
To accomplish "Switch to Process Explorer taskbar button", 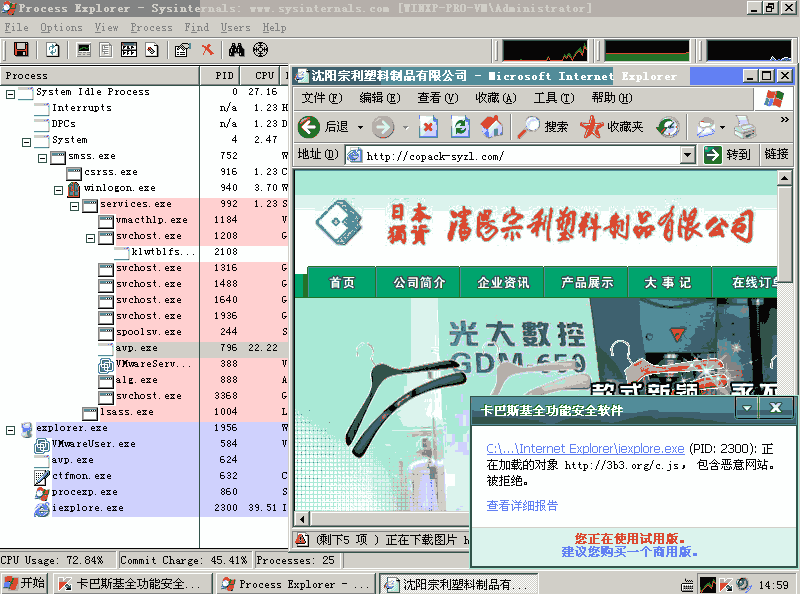I will click(295, 584).
